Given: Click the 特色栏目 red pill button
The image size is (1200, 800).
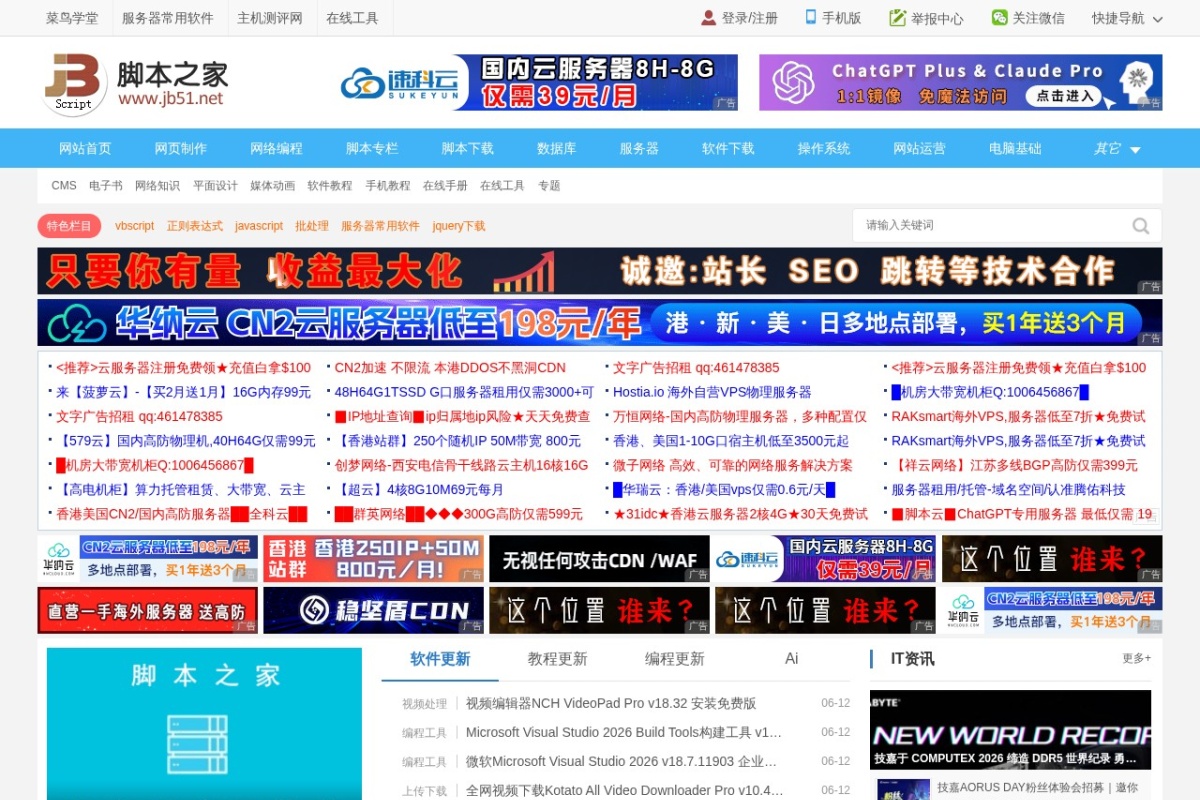Looking at the screenshot, I should [69, 226].
